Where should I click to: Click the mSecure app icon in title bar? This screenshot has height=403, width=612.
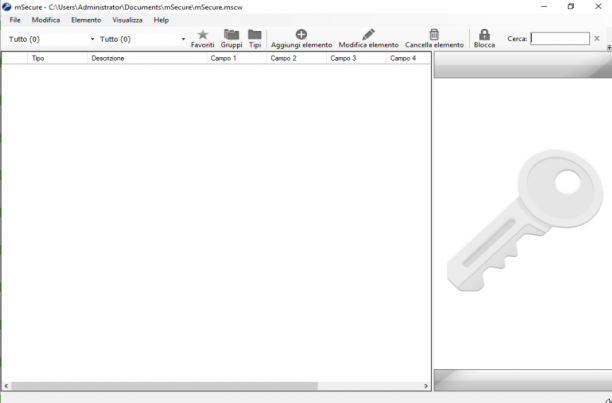pos(7,7)
